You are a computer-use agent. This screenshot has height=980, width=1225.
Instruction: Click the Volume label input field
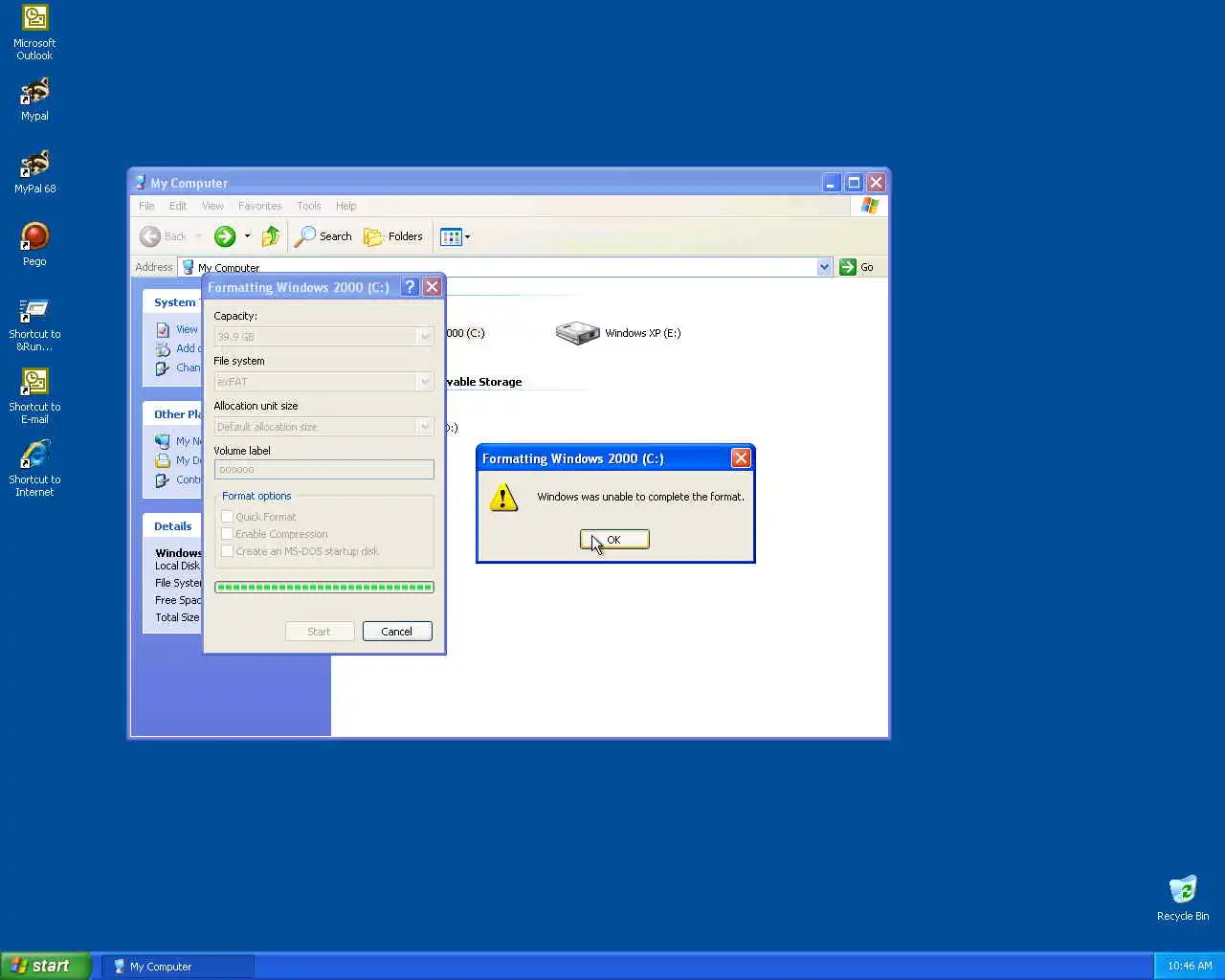pyautogui.click(x=324, y=470)
